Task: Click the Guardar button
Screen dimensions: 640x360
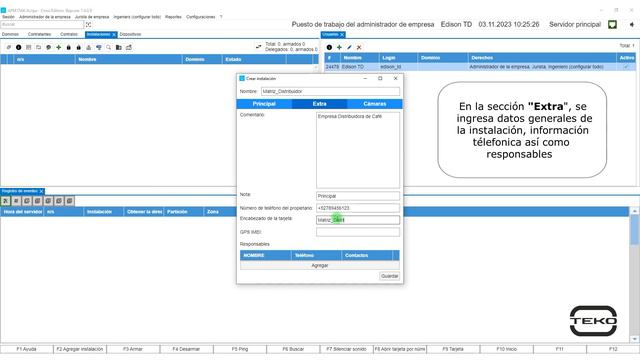Action: coord(389,276)
